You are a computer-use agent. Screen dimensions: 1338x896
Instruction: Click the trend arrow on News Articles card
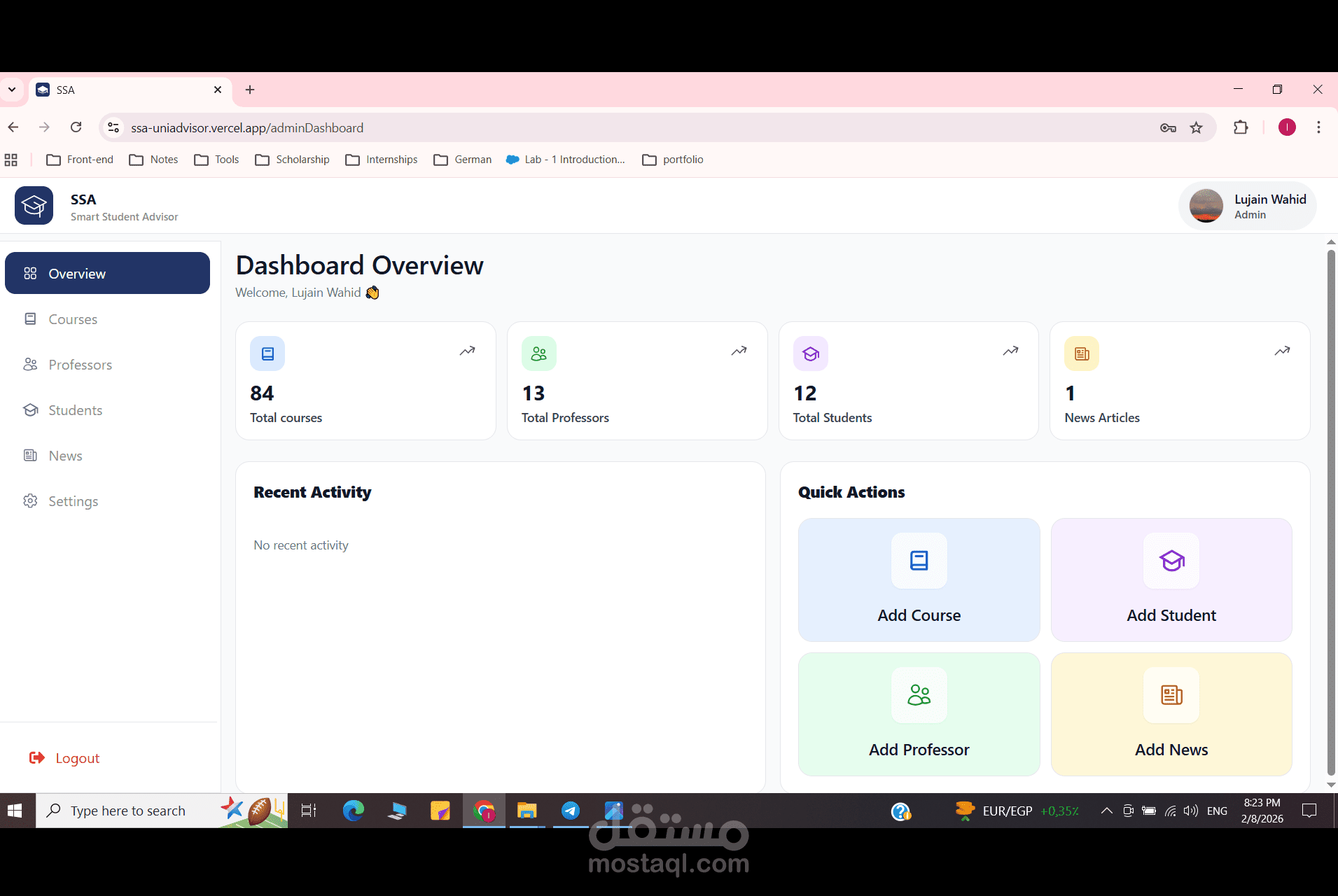(1282, 351)
